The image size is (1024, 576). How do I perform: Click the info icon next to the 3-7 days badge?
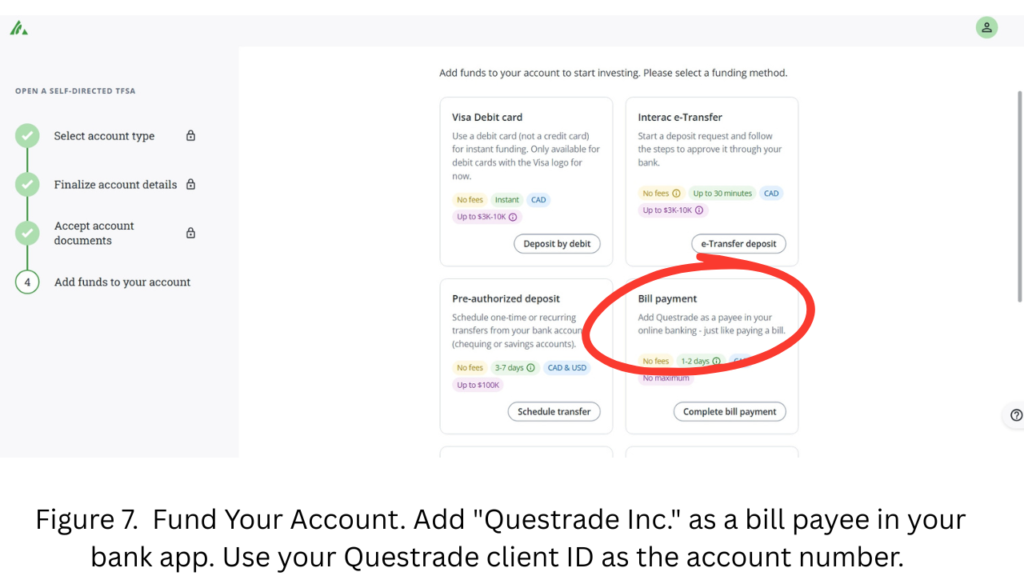tap(530, 367)
